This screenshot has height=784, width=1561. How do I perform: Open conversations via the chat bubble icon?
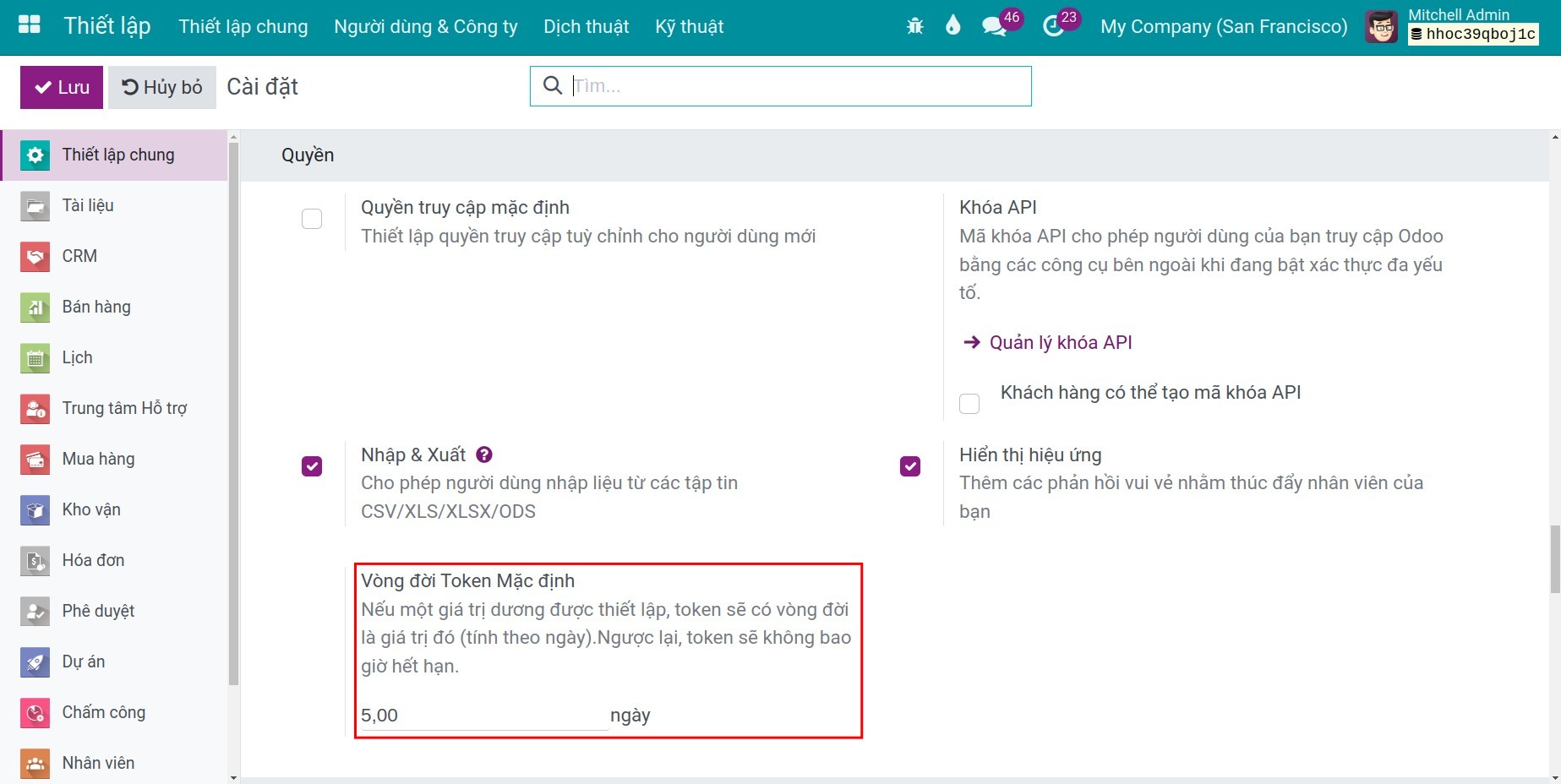[994, 25]
